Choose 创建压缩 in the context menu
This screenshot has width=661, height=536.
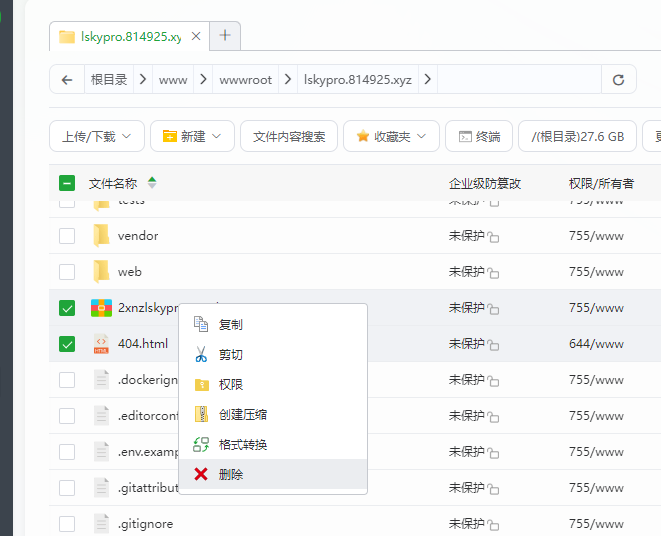242,414
